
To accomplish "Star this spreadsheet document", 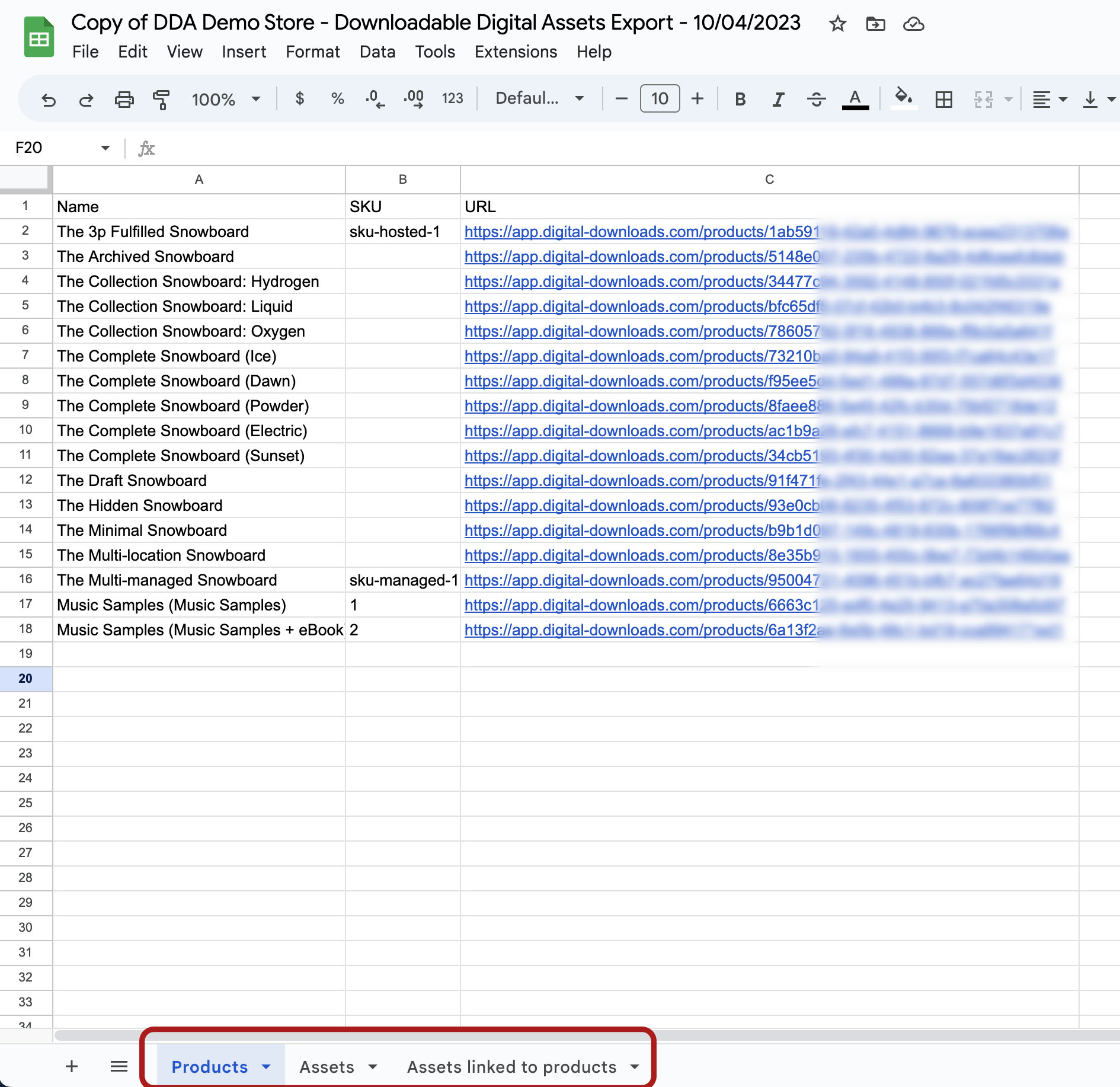I will pyautogui.click(x=837, y=24).
